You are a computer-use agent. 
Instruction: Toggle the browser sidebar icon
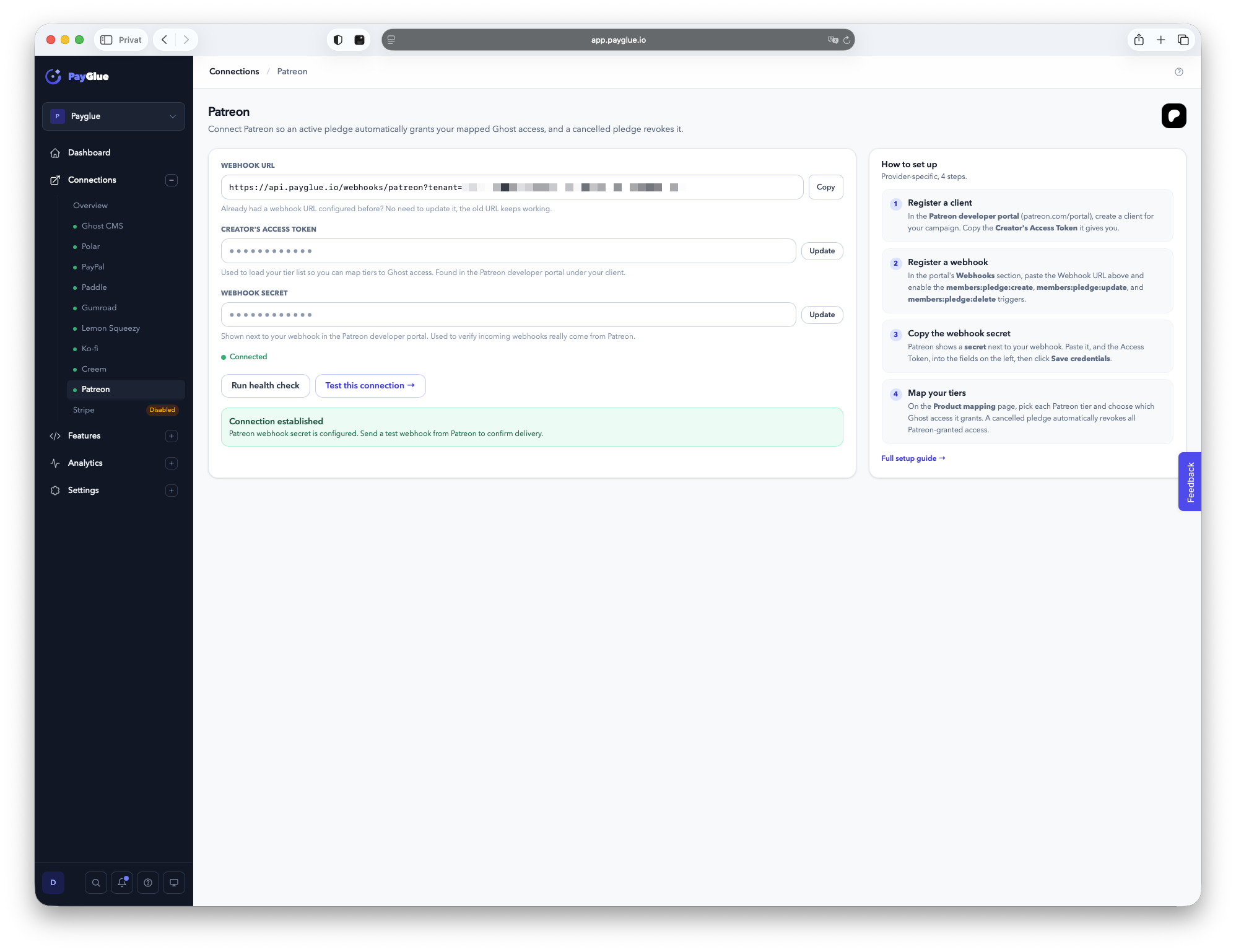point(107,40)
